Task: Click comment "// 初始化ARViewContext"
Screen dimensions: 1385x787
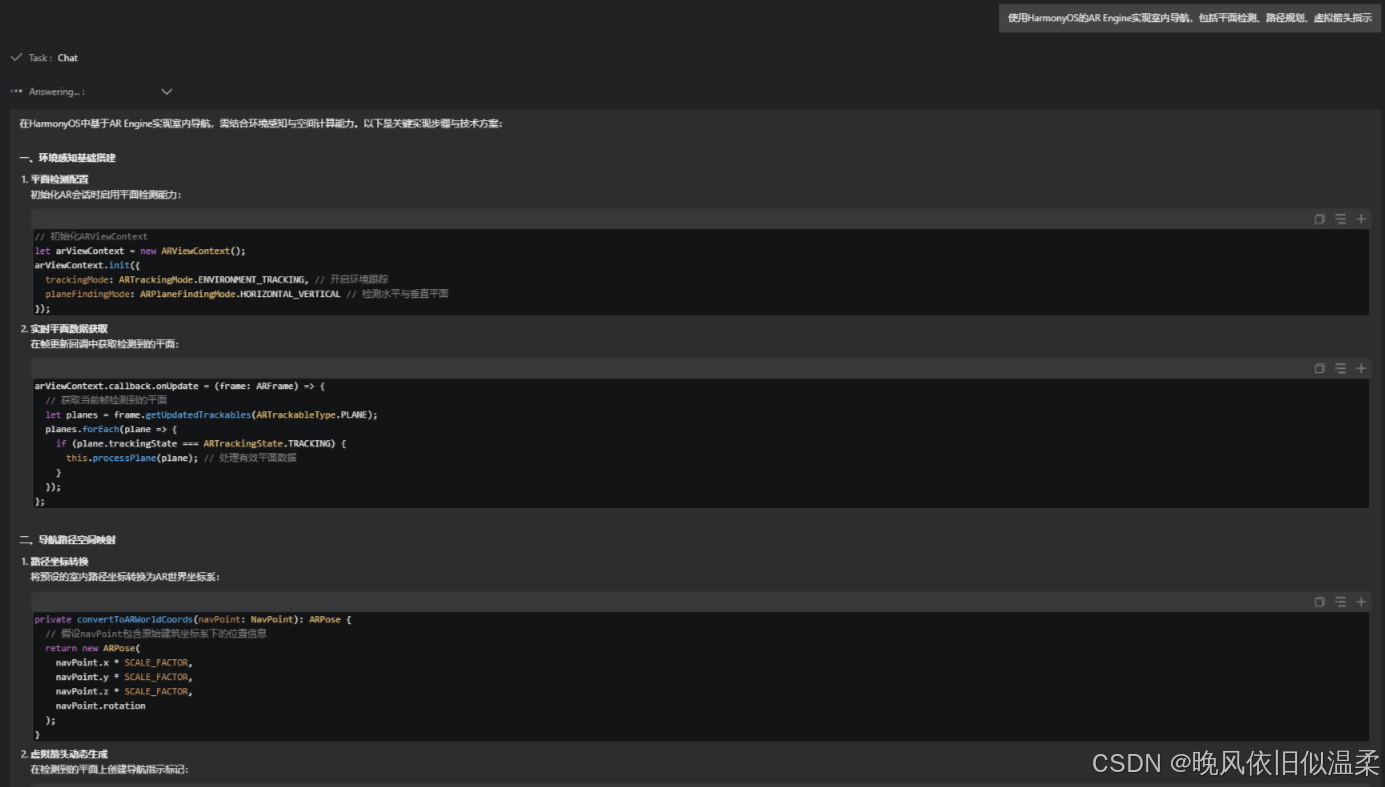Action: pyautogui.click(x=91, y=237)
